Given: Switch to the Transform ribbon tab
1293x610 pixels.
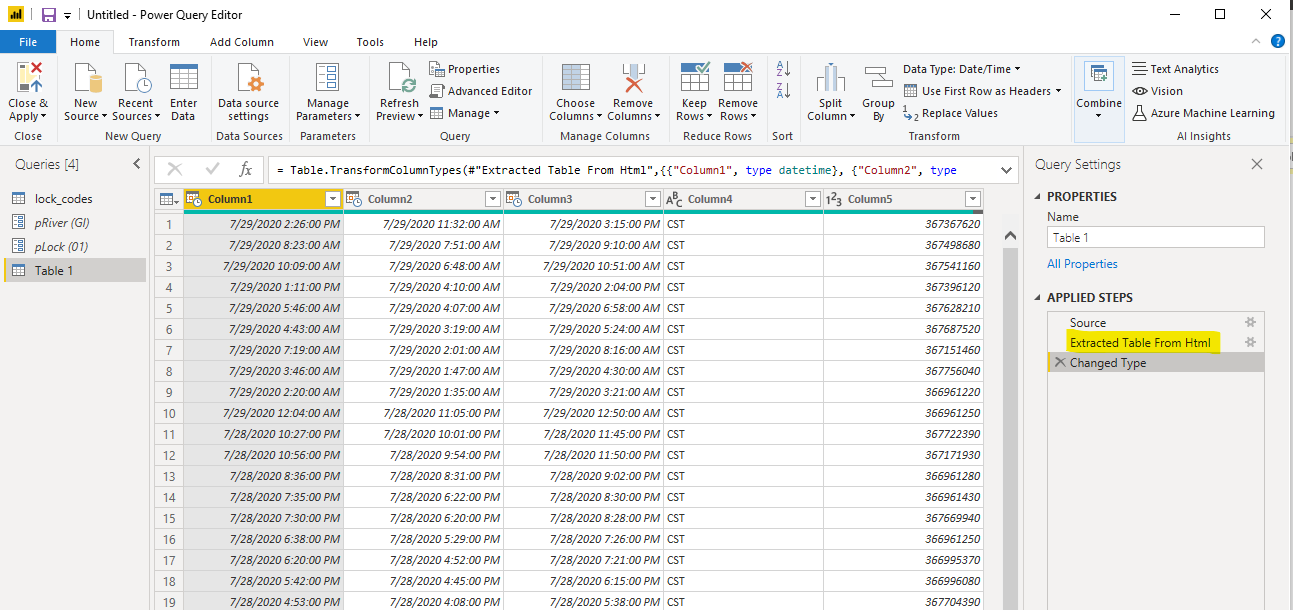Looking at the screenshot, I should (x=153, y=42).
